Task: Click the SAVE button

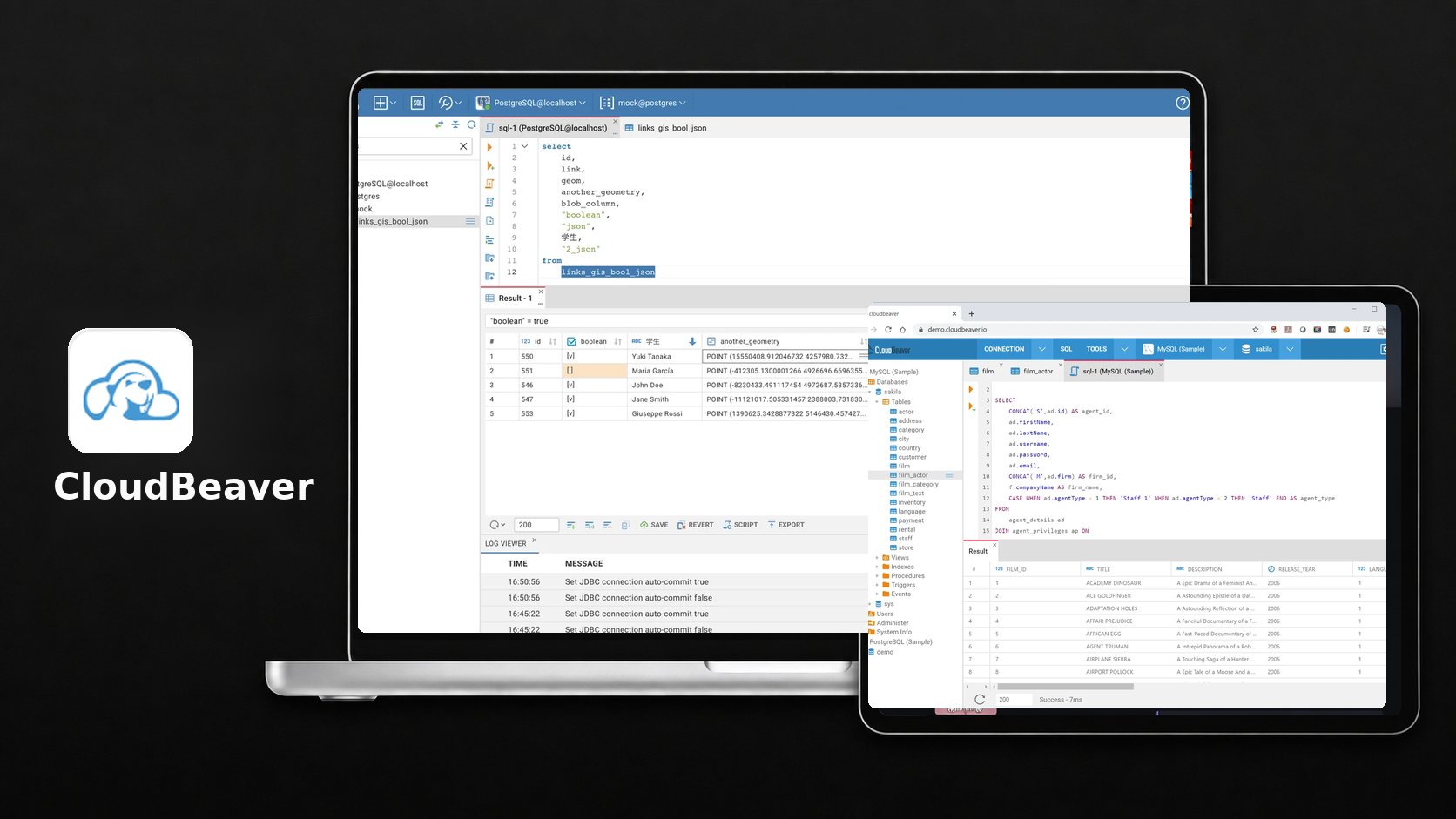Action: 654,525
